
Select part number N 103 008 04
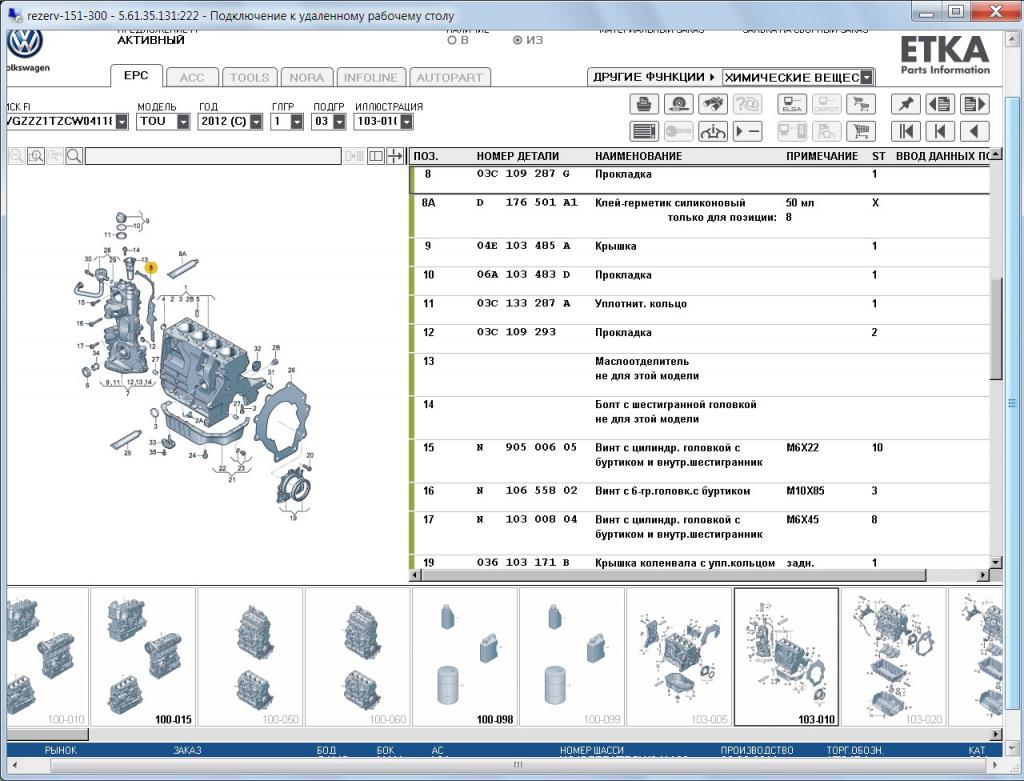point(526,519)
